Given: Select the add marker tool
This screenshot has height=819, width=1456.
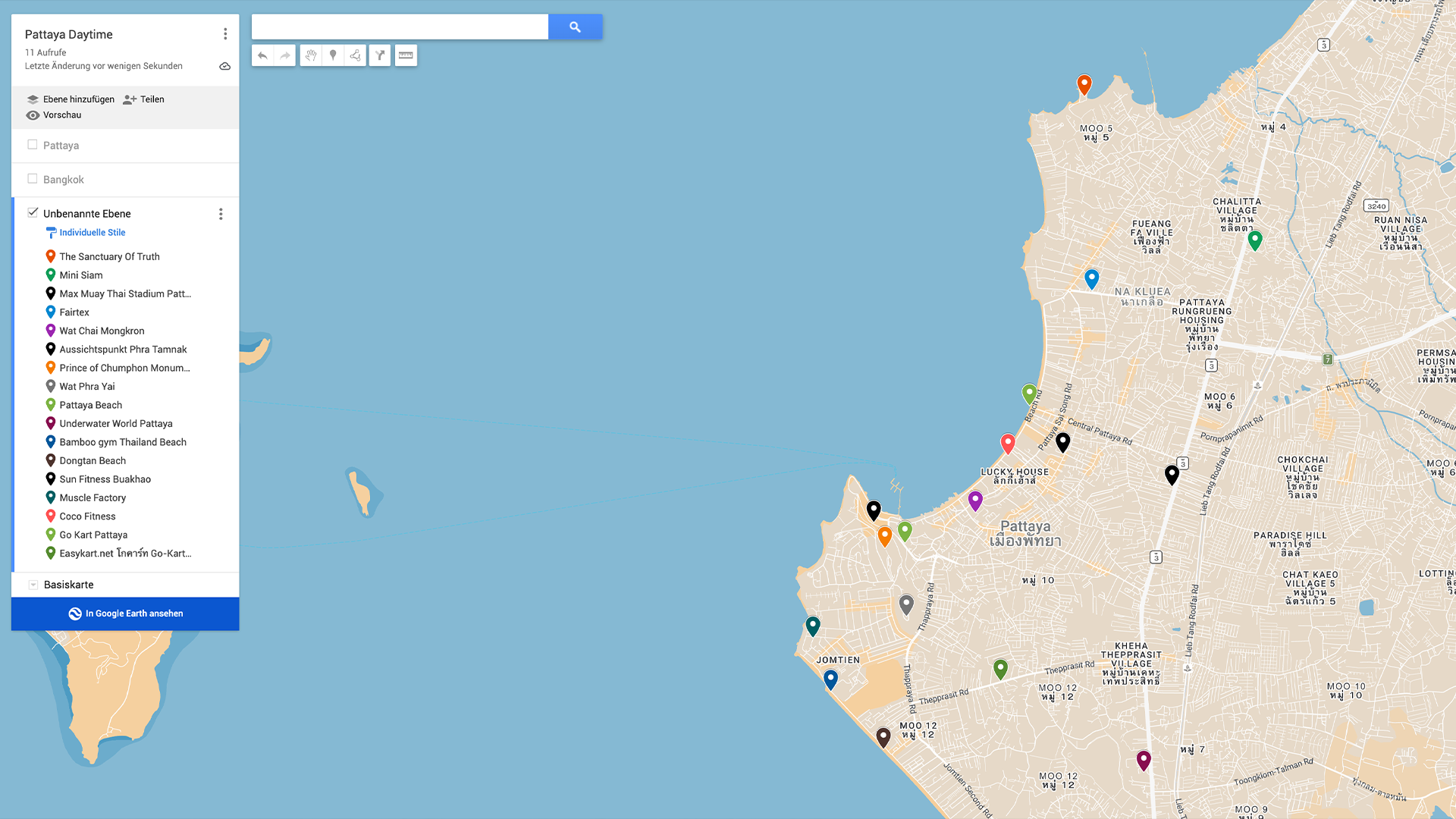Looking at the screenshot, I should [x=333, y=55].
